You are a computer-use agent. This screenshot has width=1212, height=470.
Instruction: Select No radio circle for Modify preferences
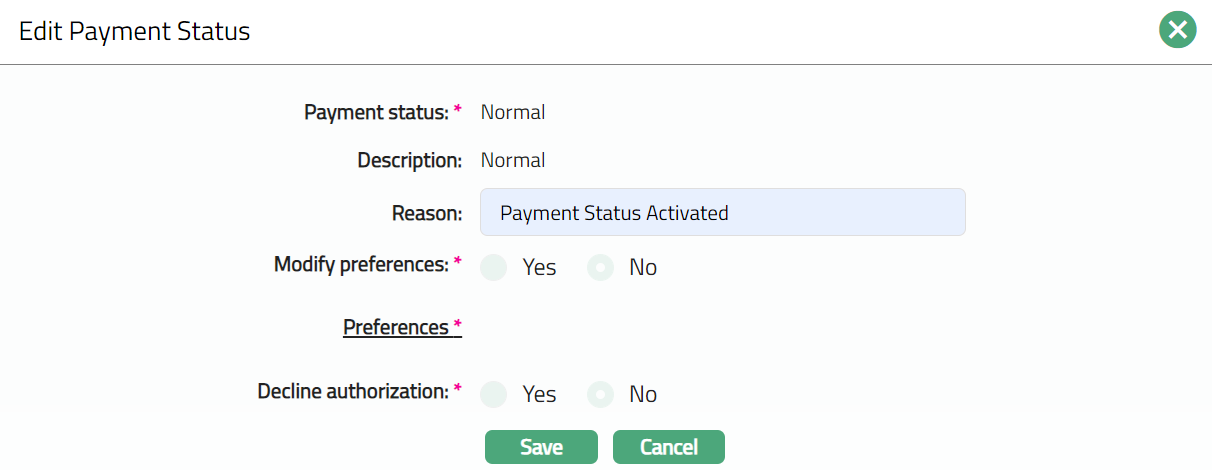600,268
